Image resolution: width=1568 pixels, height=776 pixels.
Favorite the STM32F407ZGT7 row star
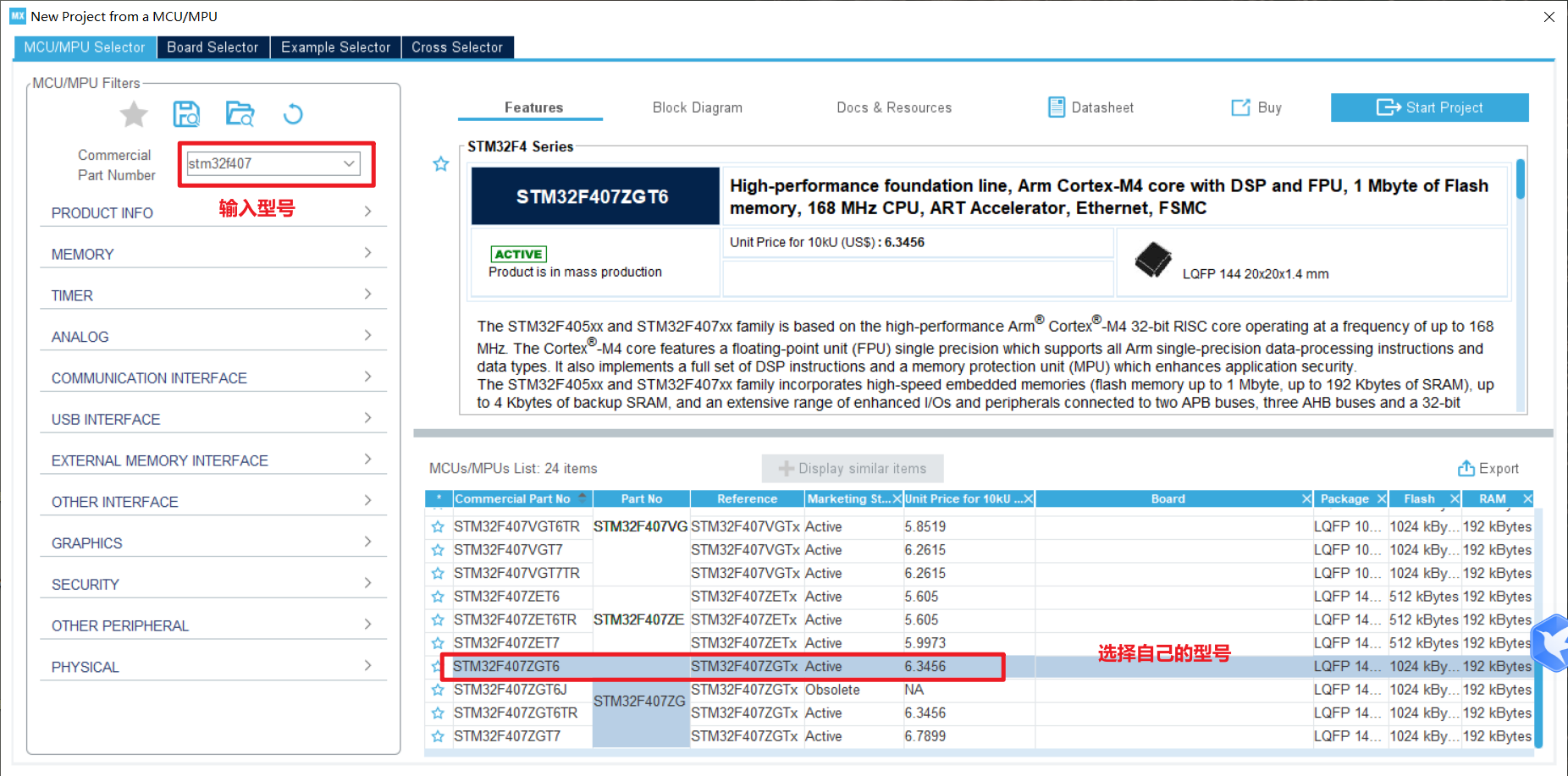(438, 736)
